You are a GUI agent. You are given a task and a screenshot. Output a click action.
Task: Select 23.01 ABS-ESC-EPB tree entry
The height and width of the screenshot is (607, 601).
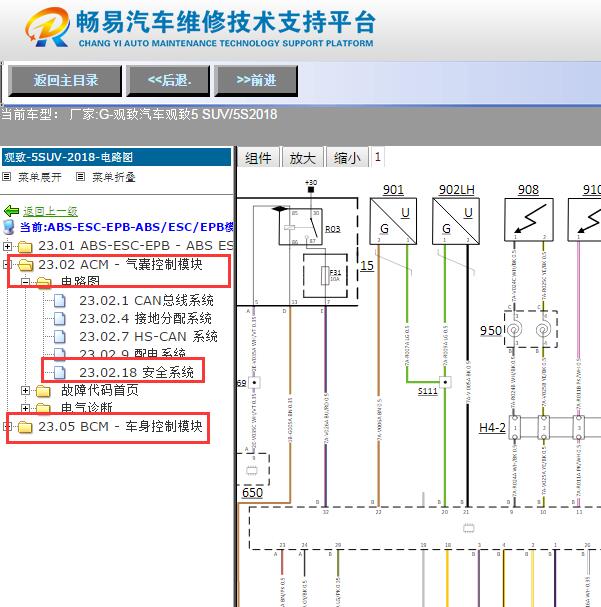point(135,246)
